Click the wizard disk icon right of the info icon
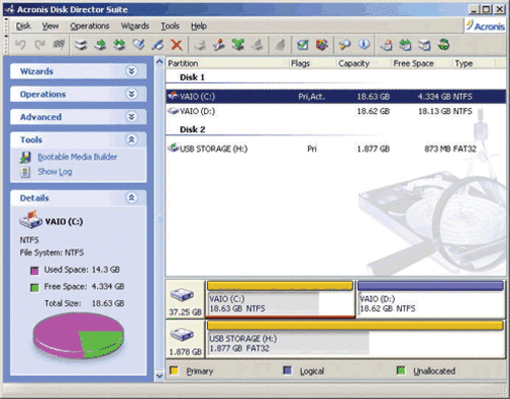510x399 pixels. click(x=386, y=45)
